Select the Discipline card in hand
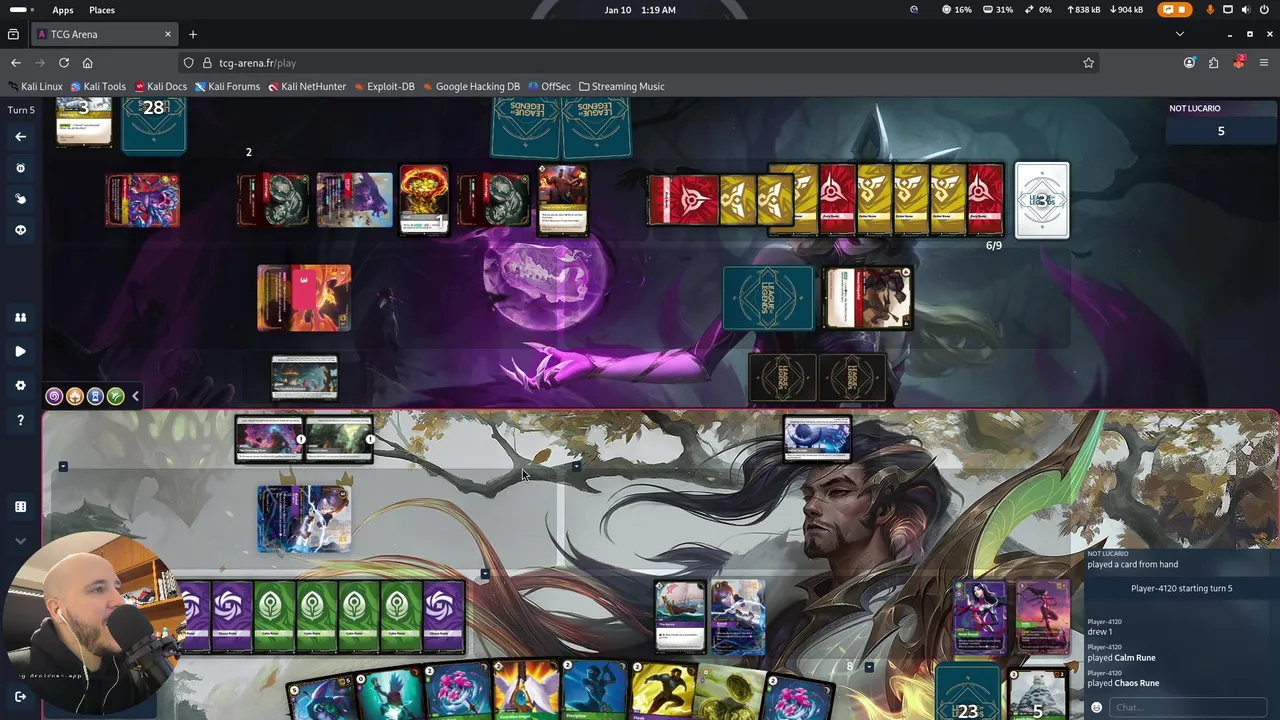This screenshot has height=720, width=1280. click(594, 690)
